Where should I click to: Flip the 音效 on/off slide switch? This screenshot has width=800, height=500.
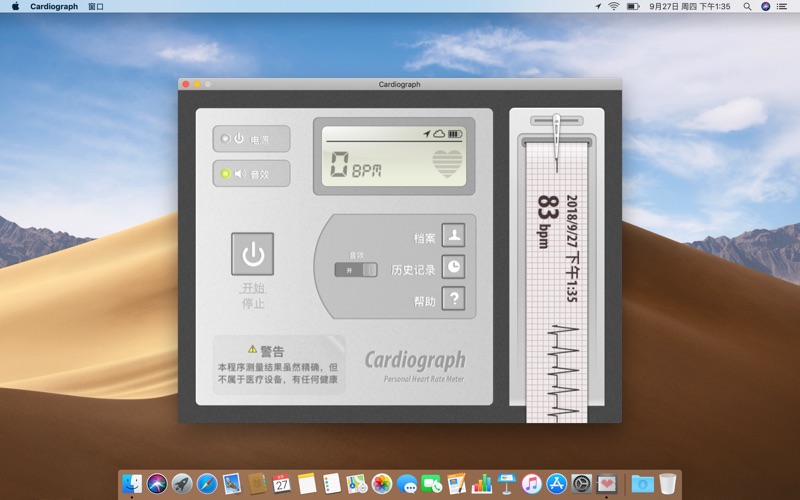(356, 270)
